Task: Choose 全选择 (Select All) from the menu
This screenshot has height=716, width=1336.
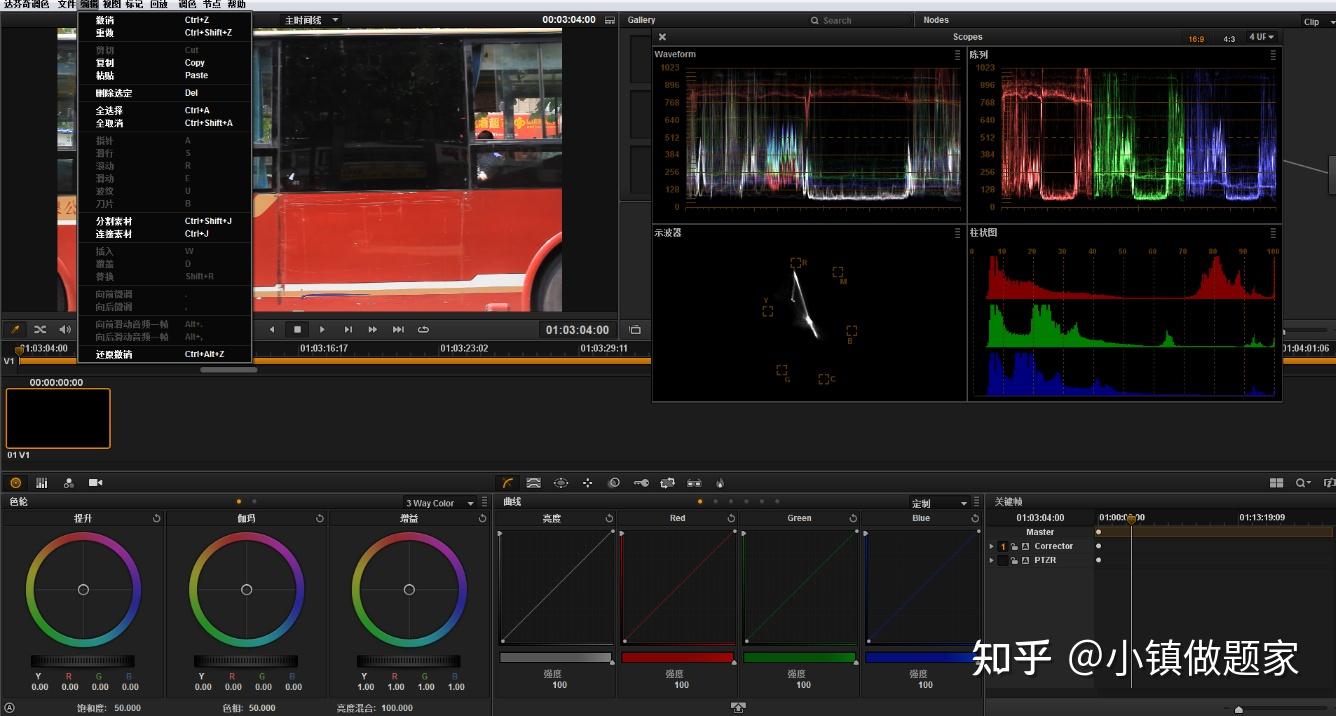Action: (x=109, y=110)
